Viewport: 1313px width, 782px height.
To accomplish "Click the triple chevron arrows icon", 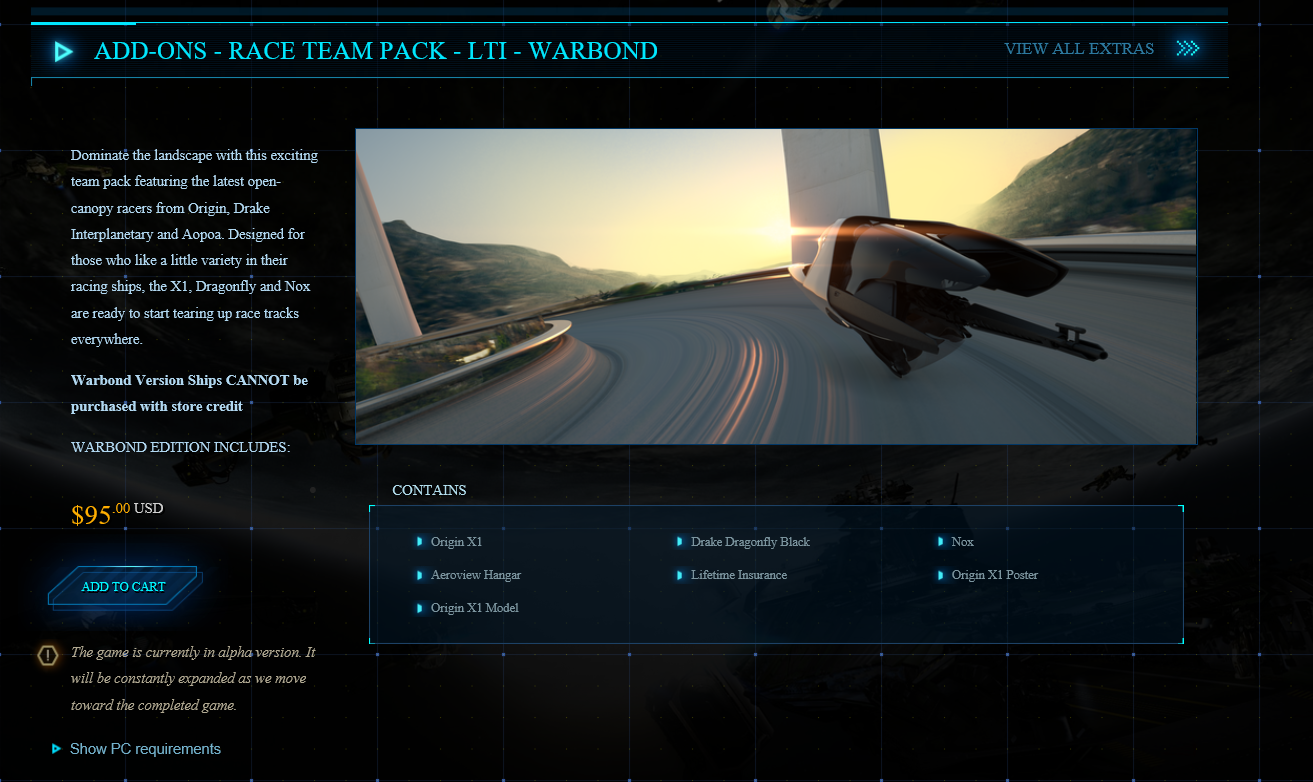I will point(1187,49).
